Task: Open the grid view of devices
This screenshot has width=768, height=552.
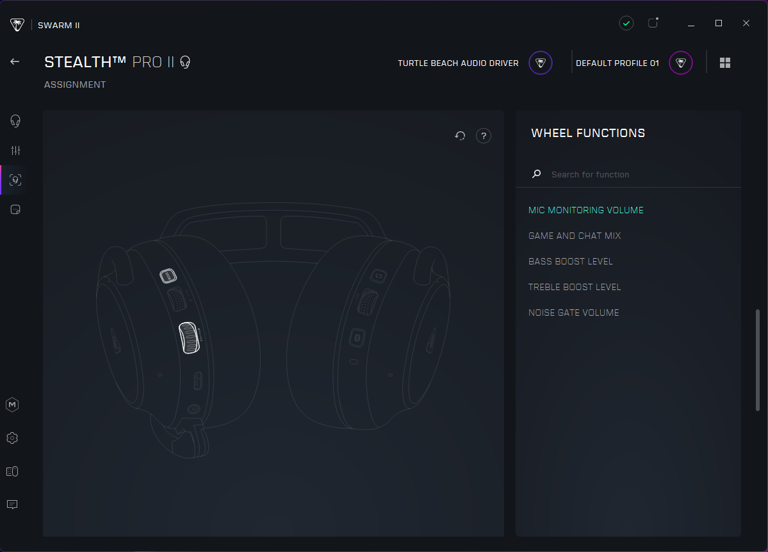Action: (x=725, y=63)
